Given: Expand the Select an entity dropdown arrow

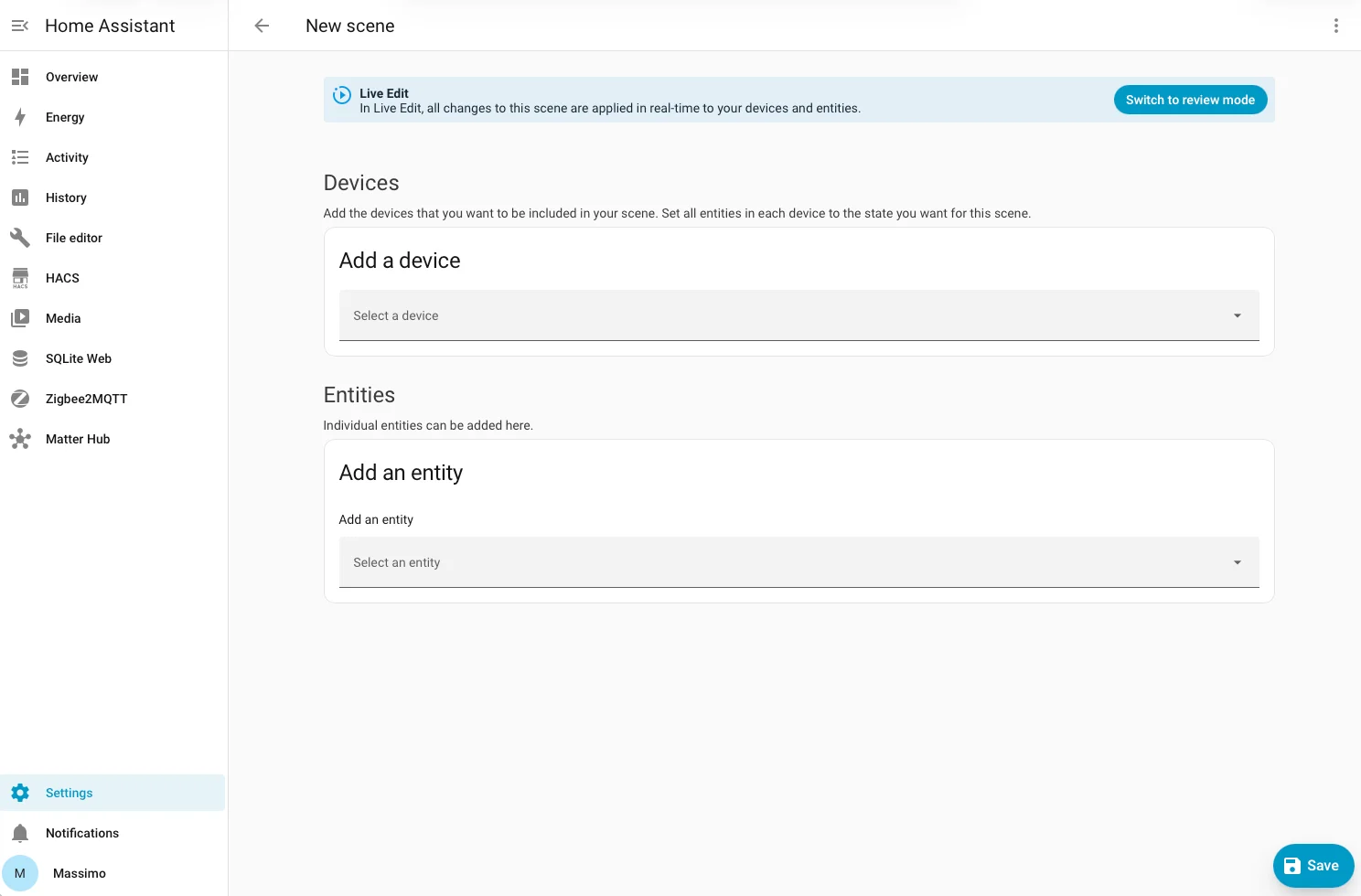Looking at the screenshot, I should (1238, 562).
